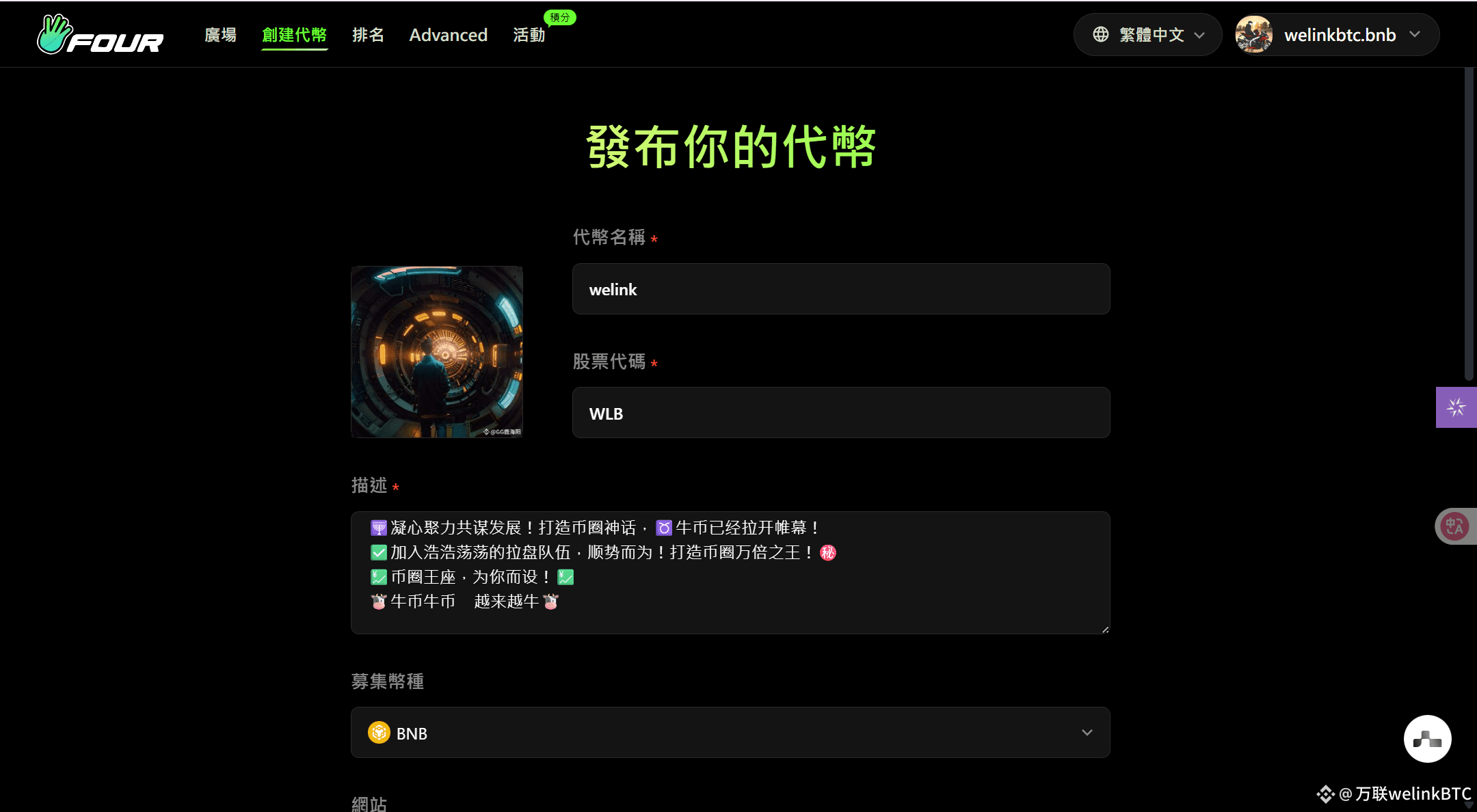The width and height of the screenshot is (1477, 812).
Task: Open the purple sparkle side widget
Action: point(1456,407)
